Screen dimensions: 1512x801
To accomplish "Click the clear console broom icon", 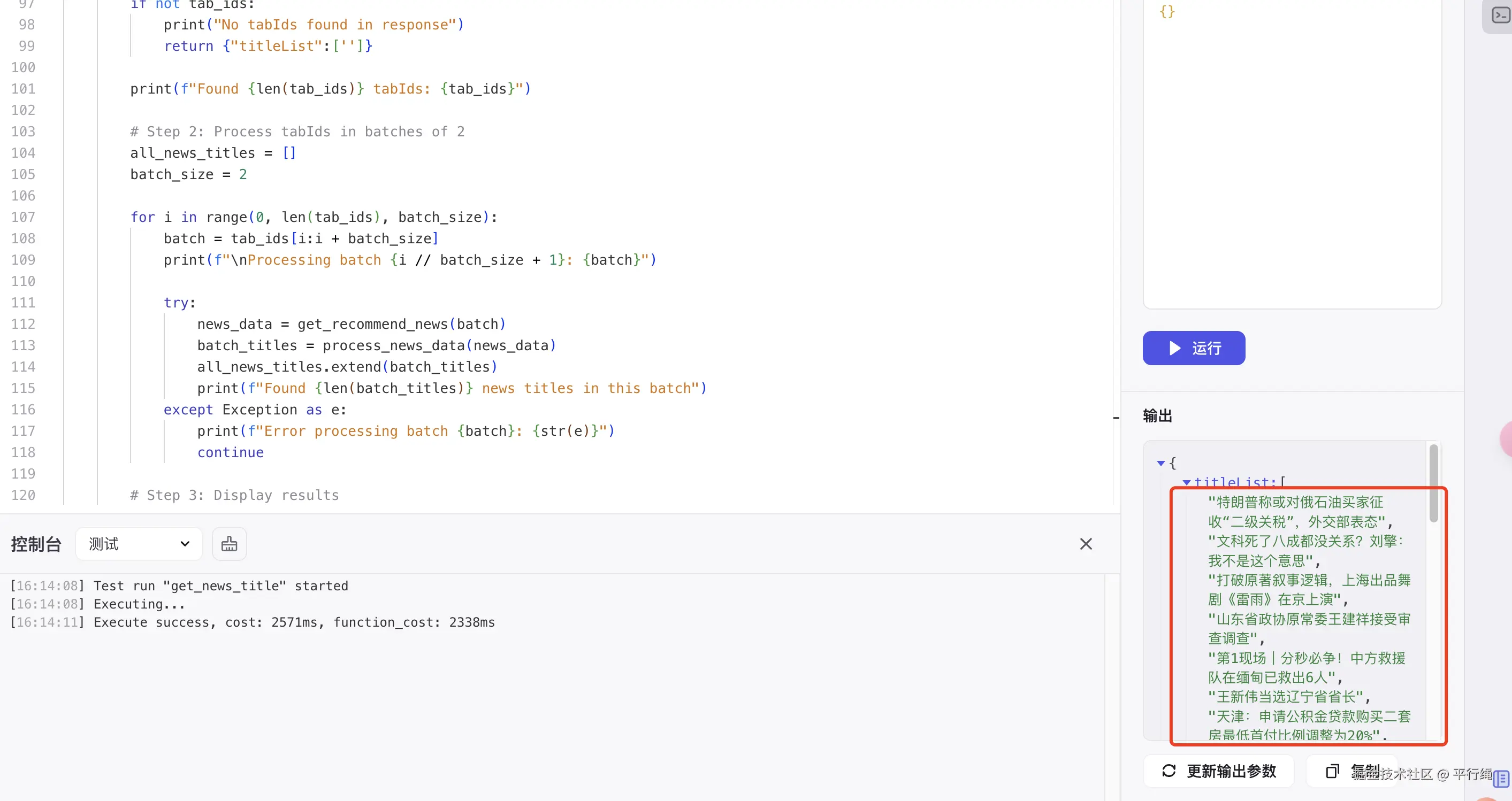I will pyautogui.click(x=229, y=544).
